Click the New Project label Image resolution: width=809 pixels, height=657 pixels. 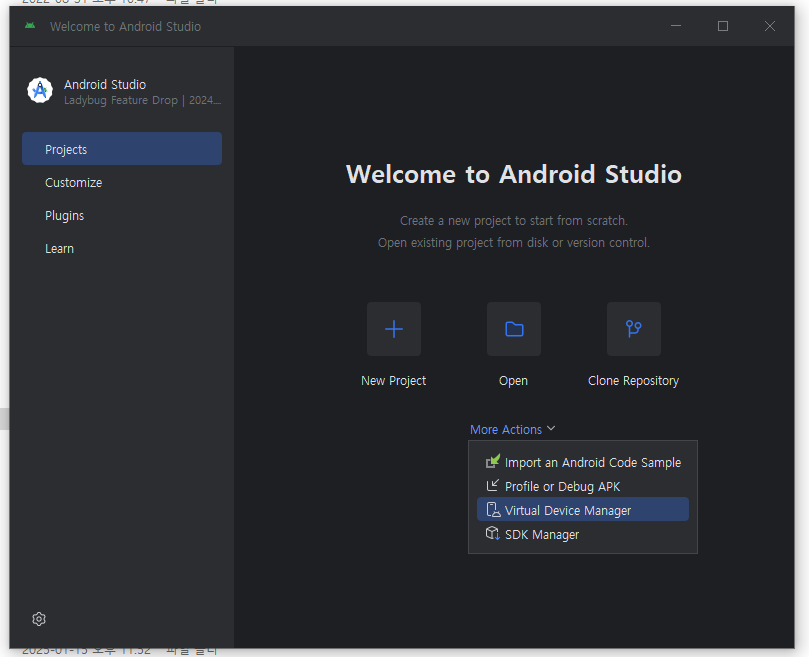[x=394, y=381]
